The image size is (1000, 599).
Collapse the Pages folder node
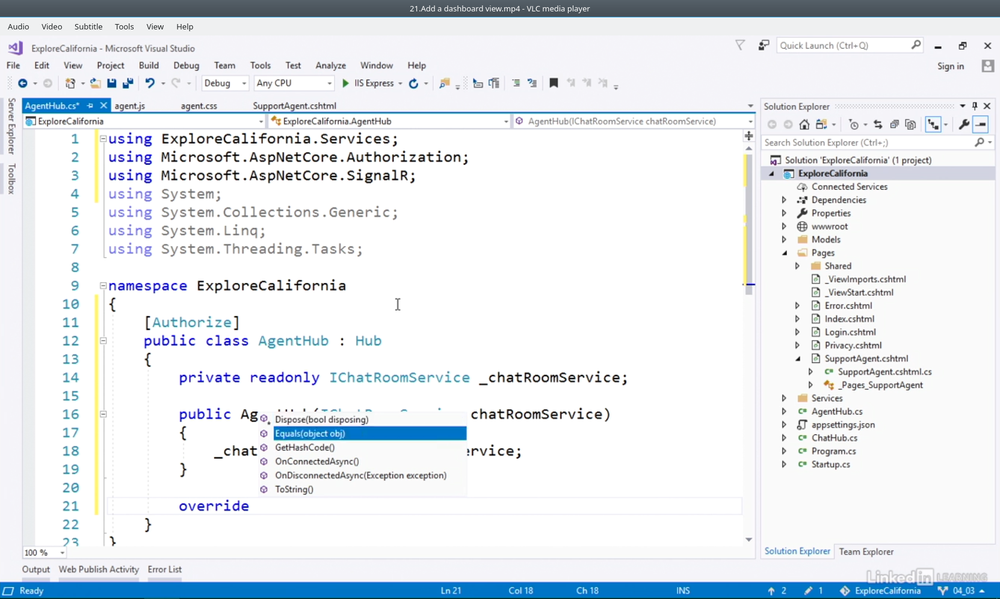pyautogui.click(x=784, y=253)
